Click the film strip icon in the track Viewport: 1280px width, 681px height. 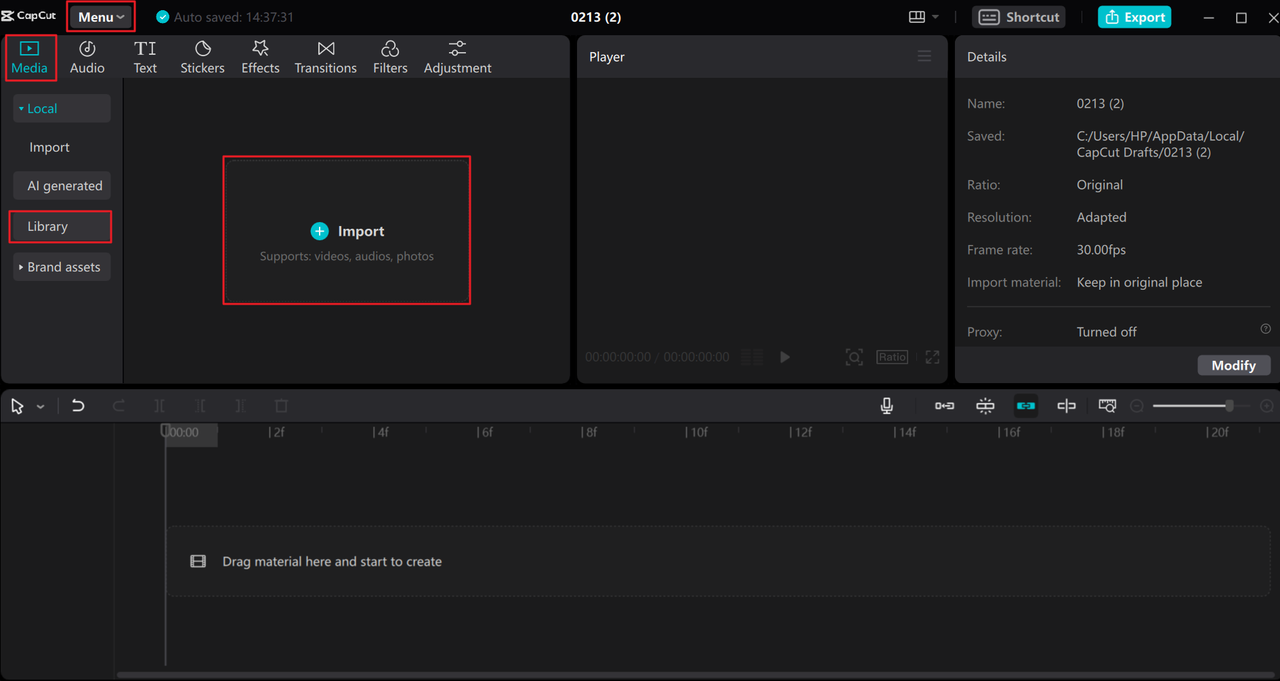click(x=198, y=562)
